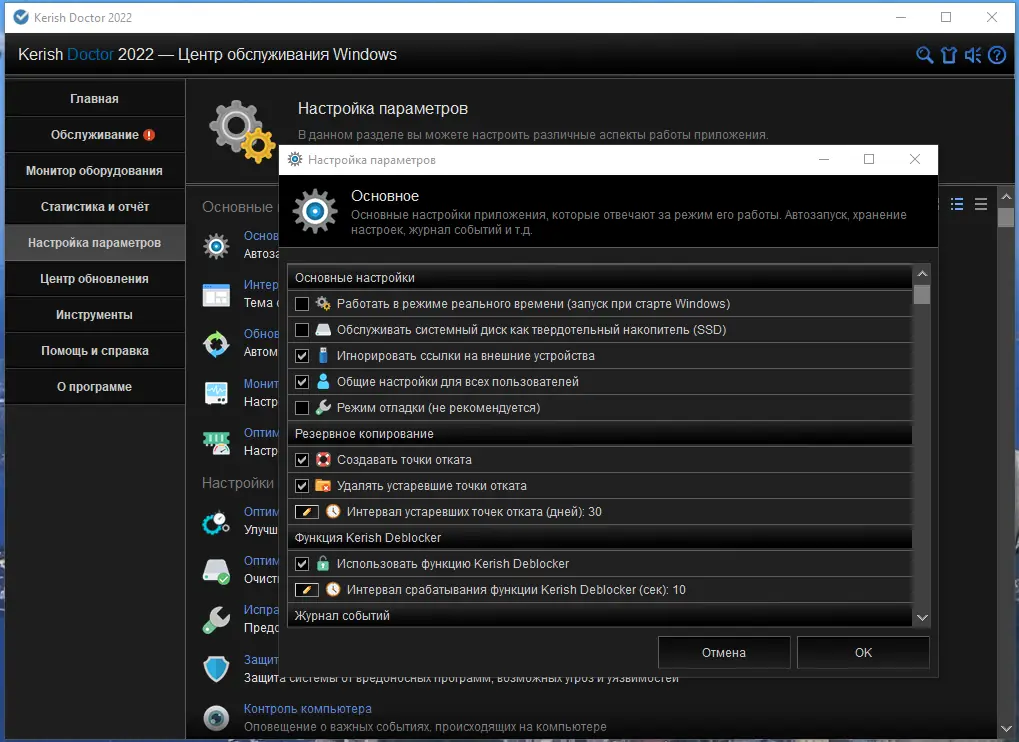The height and width of the screenshot is (742, 1019).
Task: Click the blue shield Защита icon
Action: coord(216,669)
